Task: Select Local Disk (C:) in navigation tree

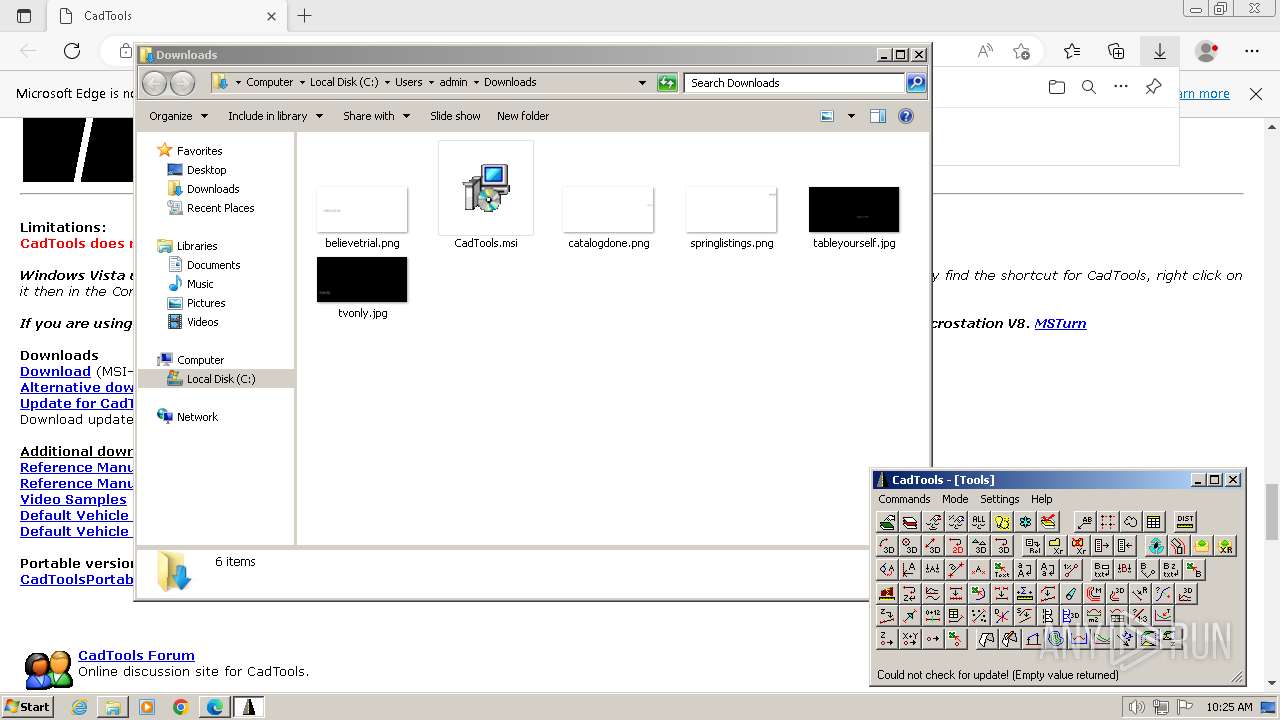Action: click(x=216, y=379)
